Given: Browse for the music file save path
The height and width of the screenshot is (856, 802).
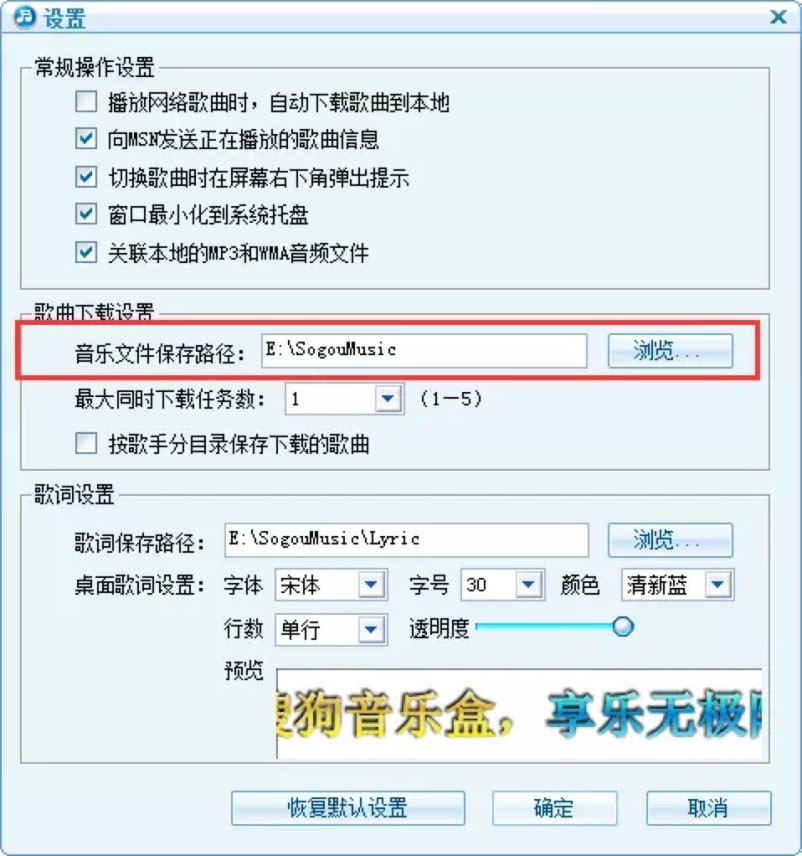Looking at the screenshot, I should 670,350.
